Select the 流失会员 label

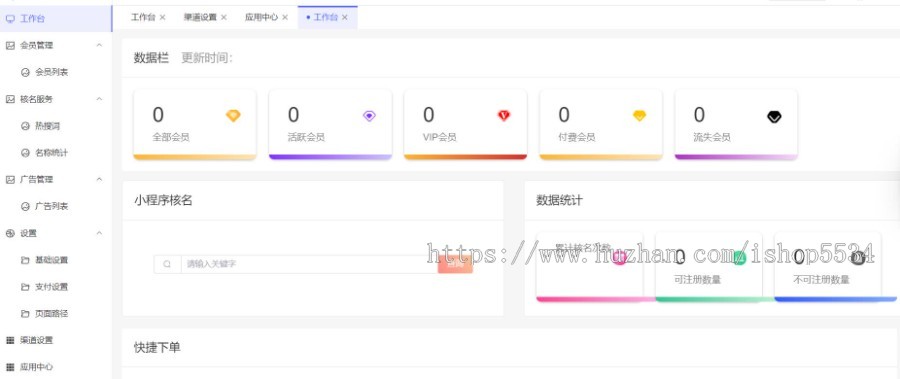pos(712,137)
